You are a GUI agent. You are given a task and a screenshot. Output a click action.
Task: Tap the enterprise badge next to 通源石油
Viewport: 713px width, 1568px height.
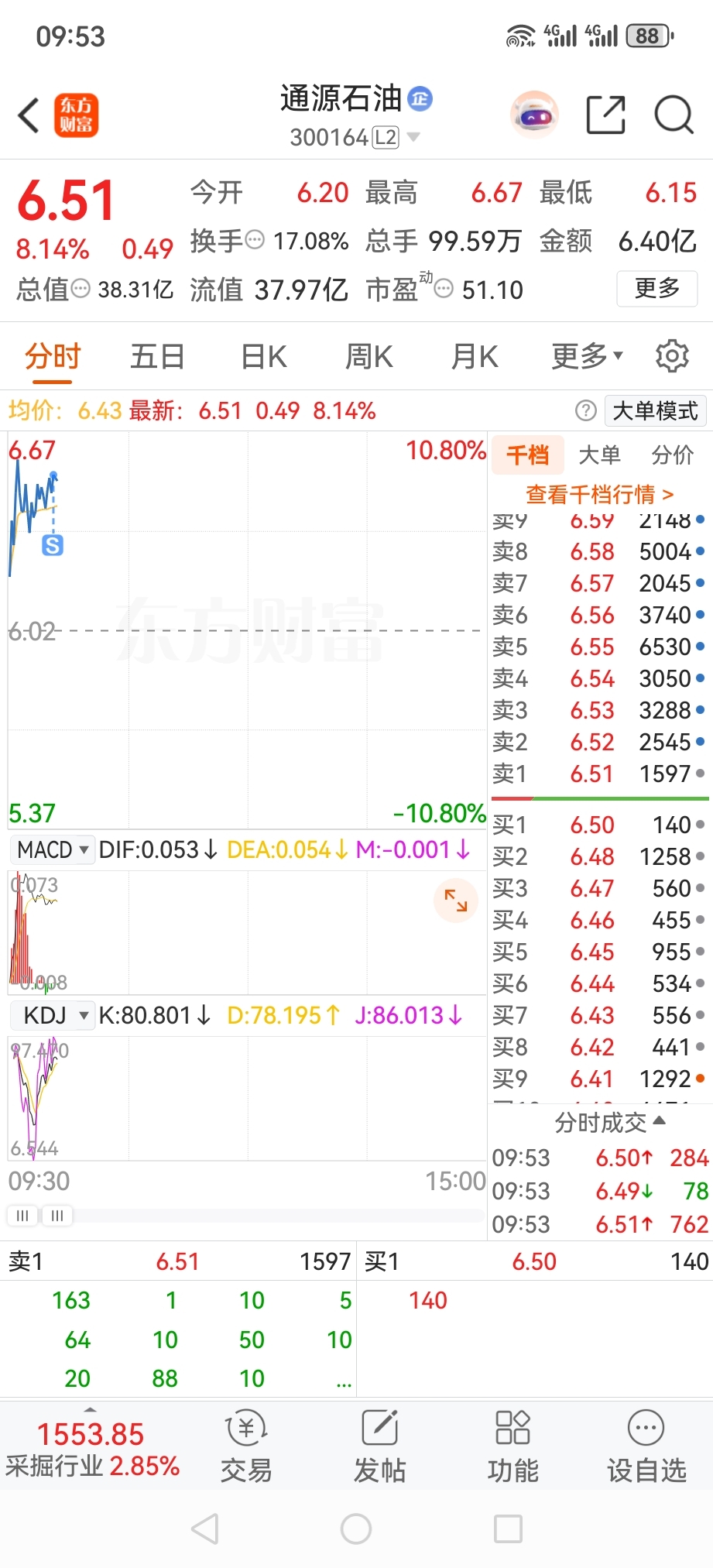[420, 98]
